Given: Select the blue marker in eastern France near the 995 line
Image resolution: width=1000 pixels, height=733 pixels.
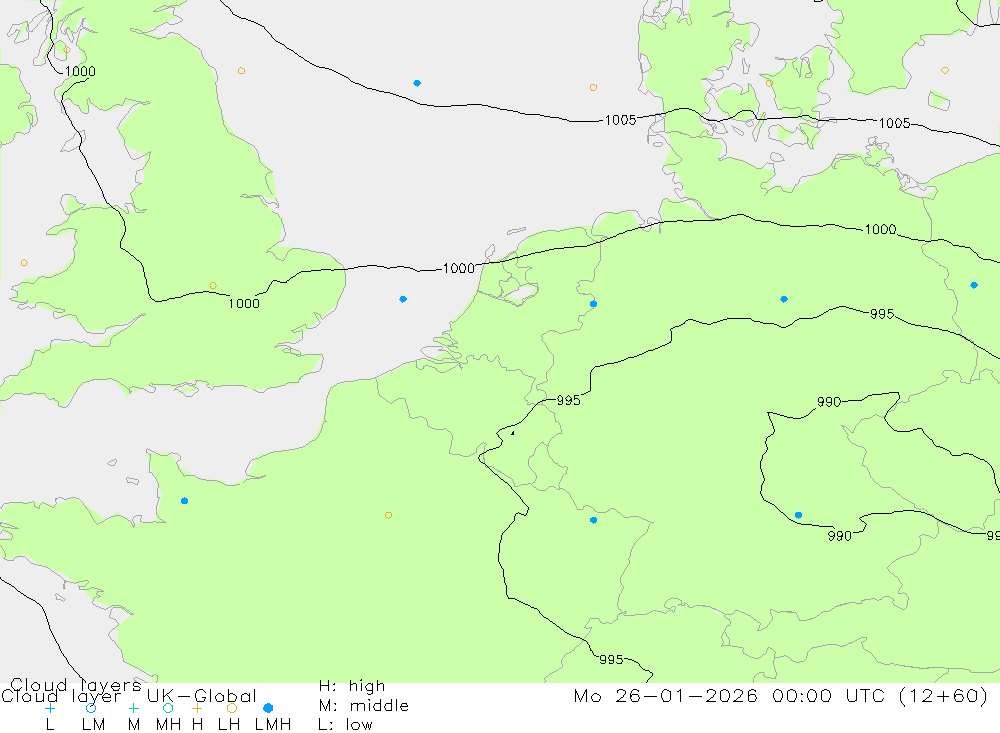Looking at the screenshot, I should click(593, 520).
